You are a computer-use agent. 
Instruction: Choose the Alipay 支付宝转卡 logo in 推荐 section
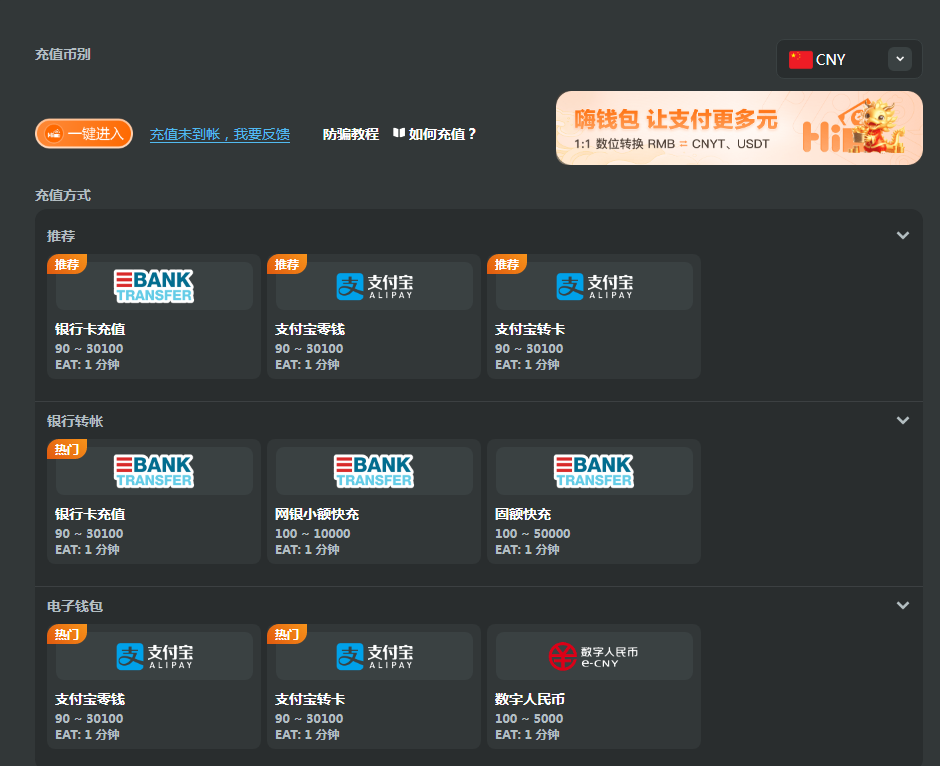pos(594,286)
